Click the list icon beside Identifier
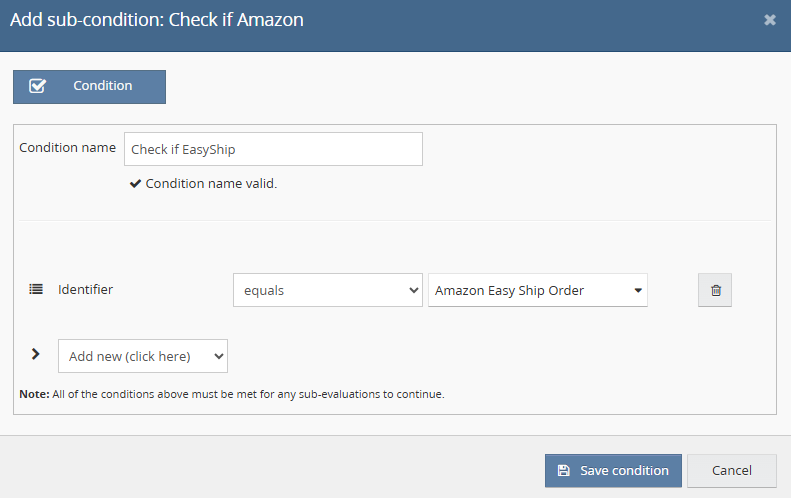The width and height of the screenshot is (791, 498). pyautogui.click(x=36, y=290)
